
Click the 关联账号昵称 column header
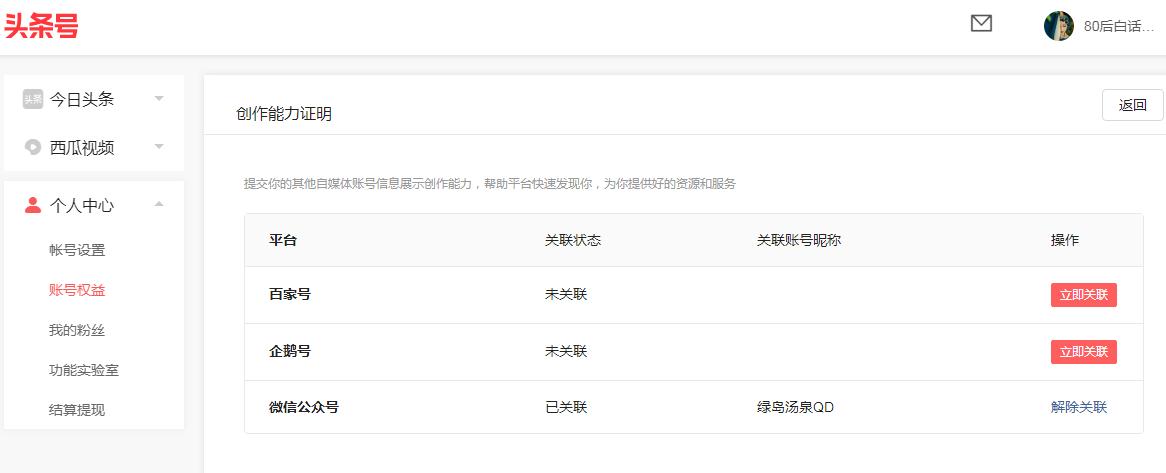click(799, 241)
